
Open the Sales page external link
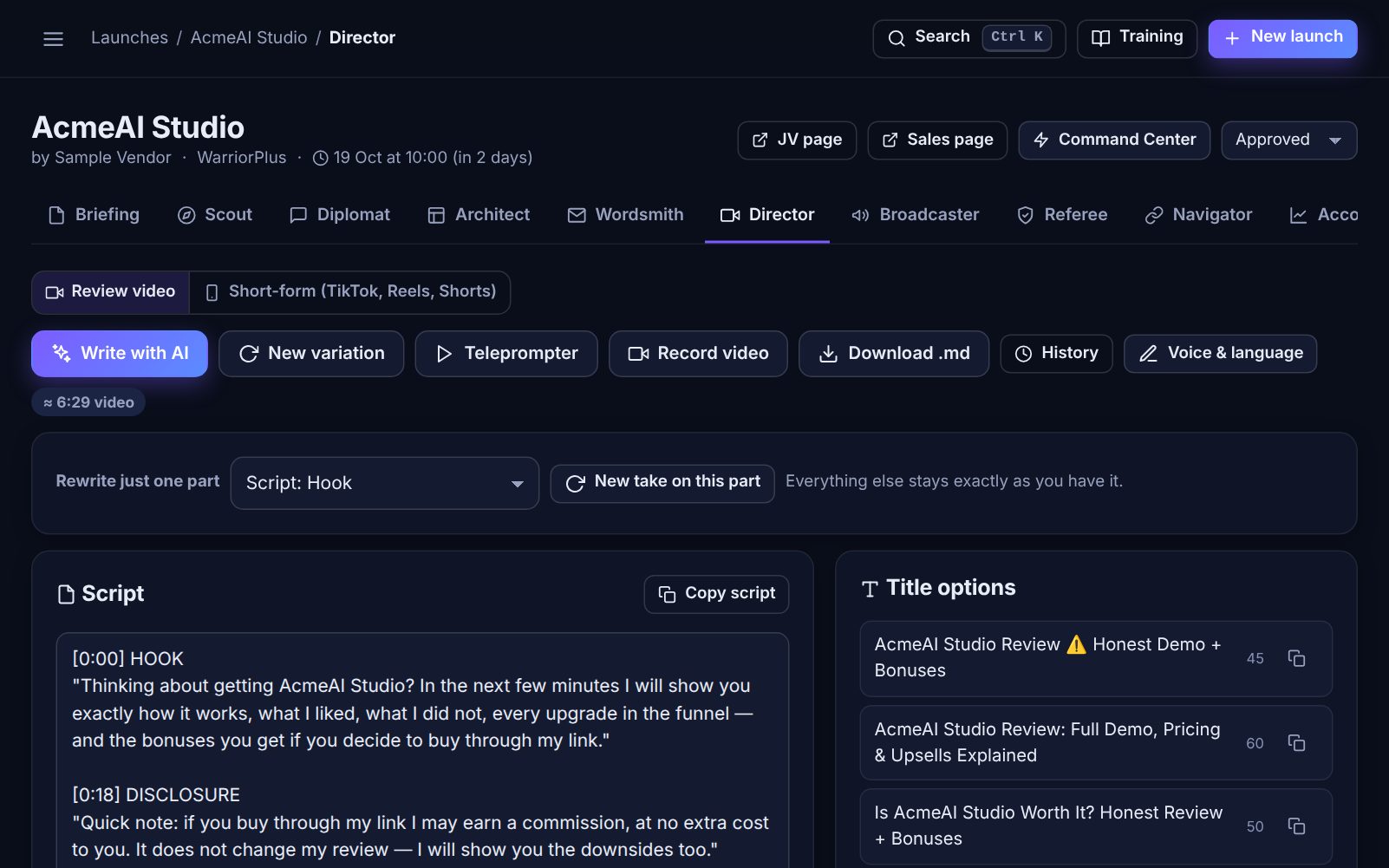tap(937, 140)
